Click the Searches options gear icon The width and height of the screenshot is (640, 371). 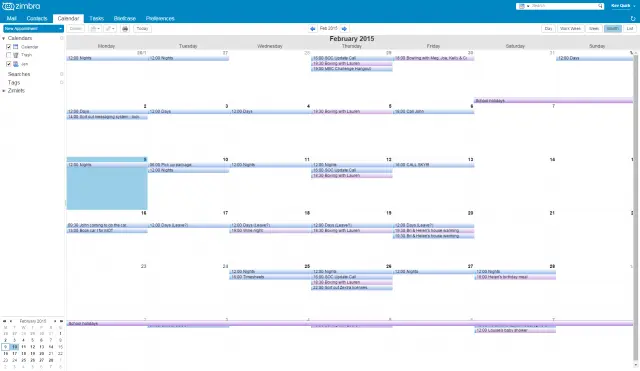tap(62, 74)
